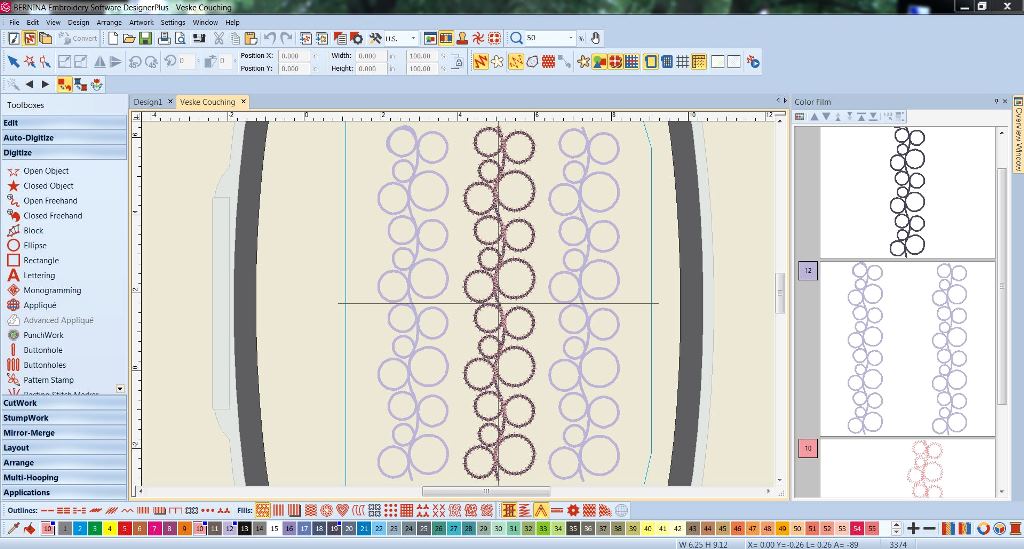This screenshot has height=549, width=1024.
Task: Open the Settings menu
Action: pyautogui.click(x=173, y=22)
